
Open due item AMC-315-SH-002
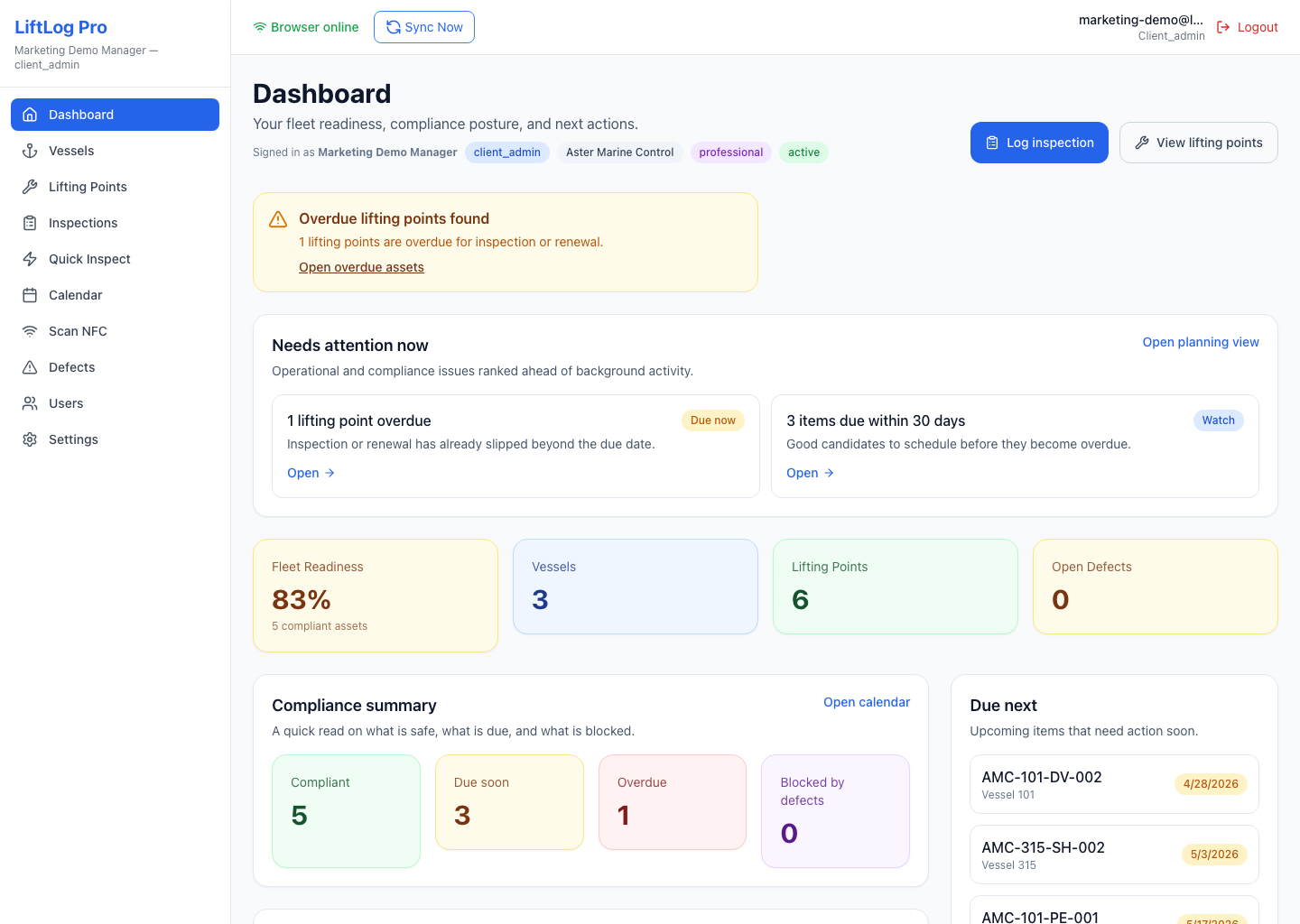pyautogui.click(x=1114, y=855)
